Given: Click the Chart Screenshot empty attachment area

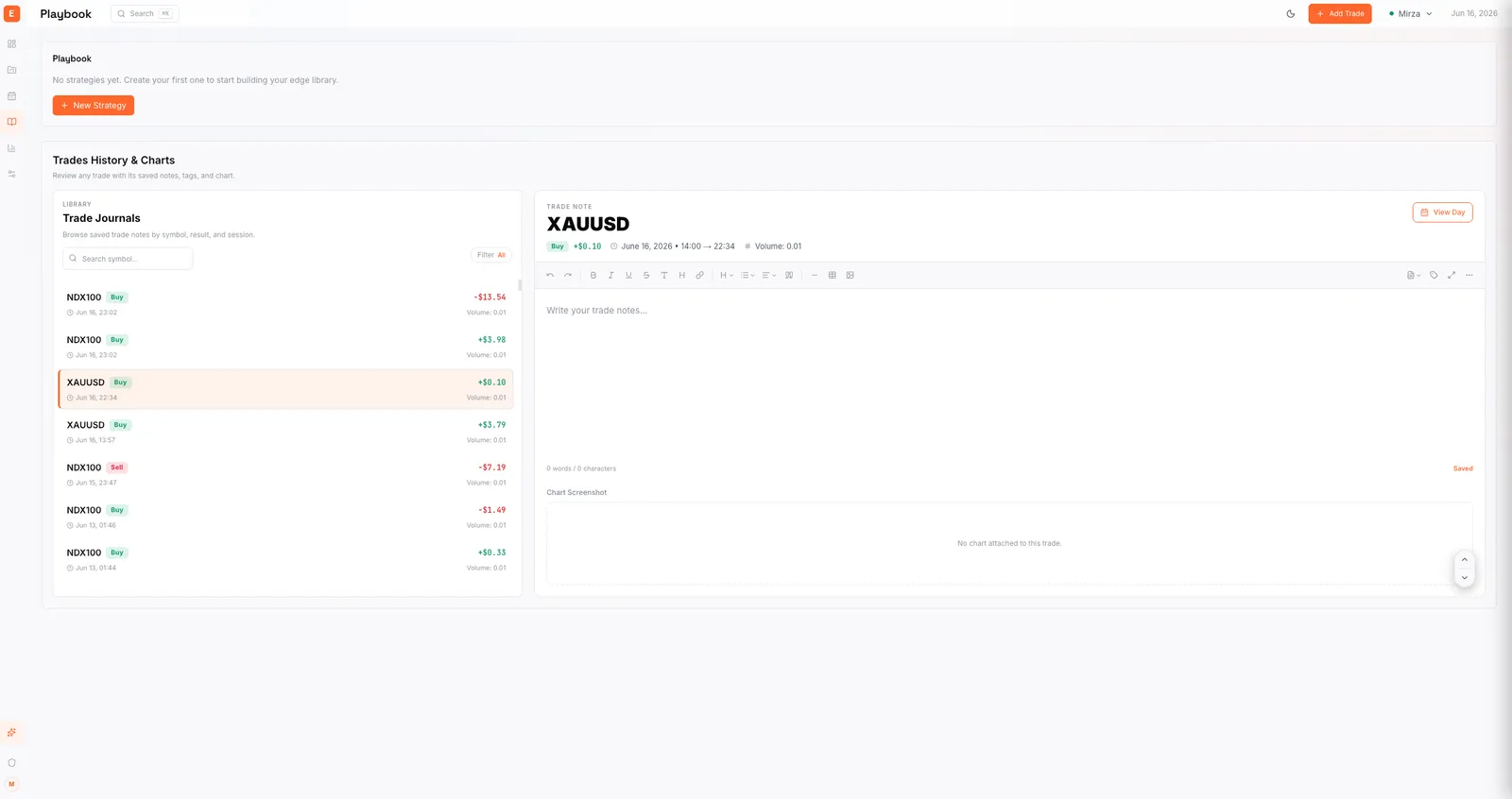Looking at the screenshot, I should click(x=1009, y=544).
